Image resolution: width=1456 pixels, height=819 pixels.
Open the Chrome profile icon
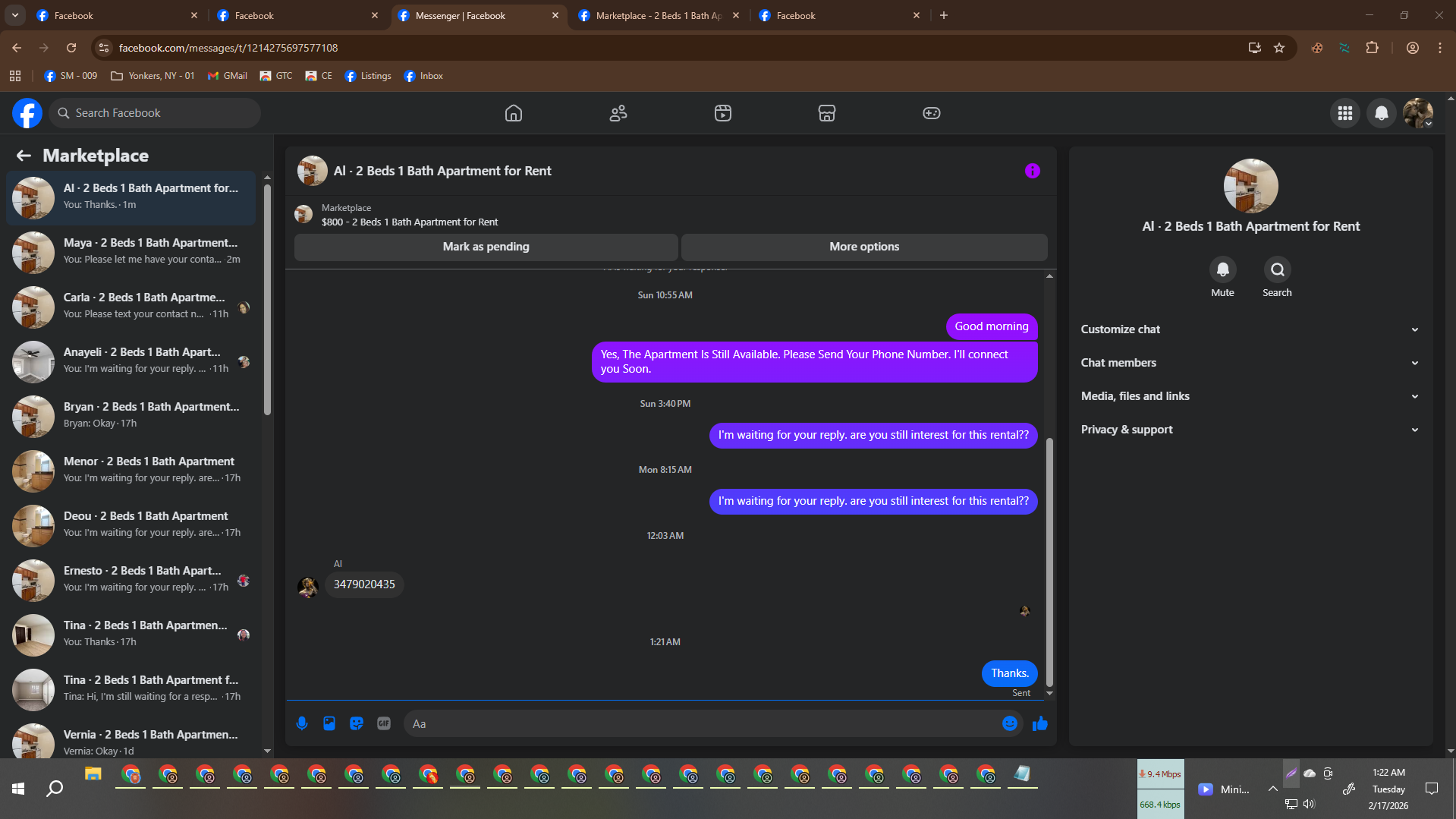click(x=1413, y=48)
